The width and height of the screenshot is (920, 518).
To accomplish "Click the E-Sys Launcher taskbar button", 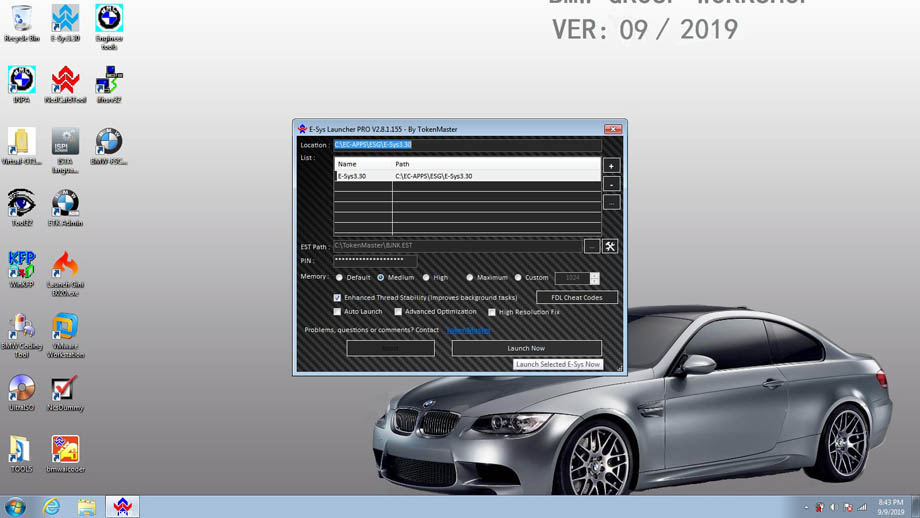I will [122, 507].
